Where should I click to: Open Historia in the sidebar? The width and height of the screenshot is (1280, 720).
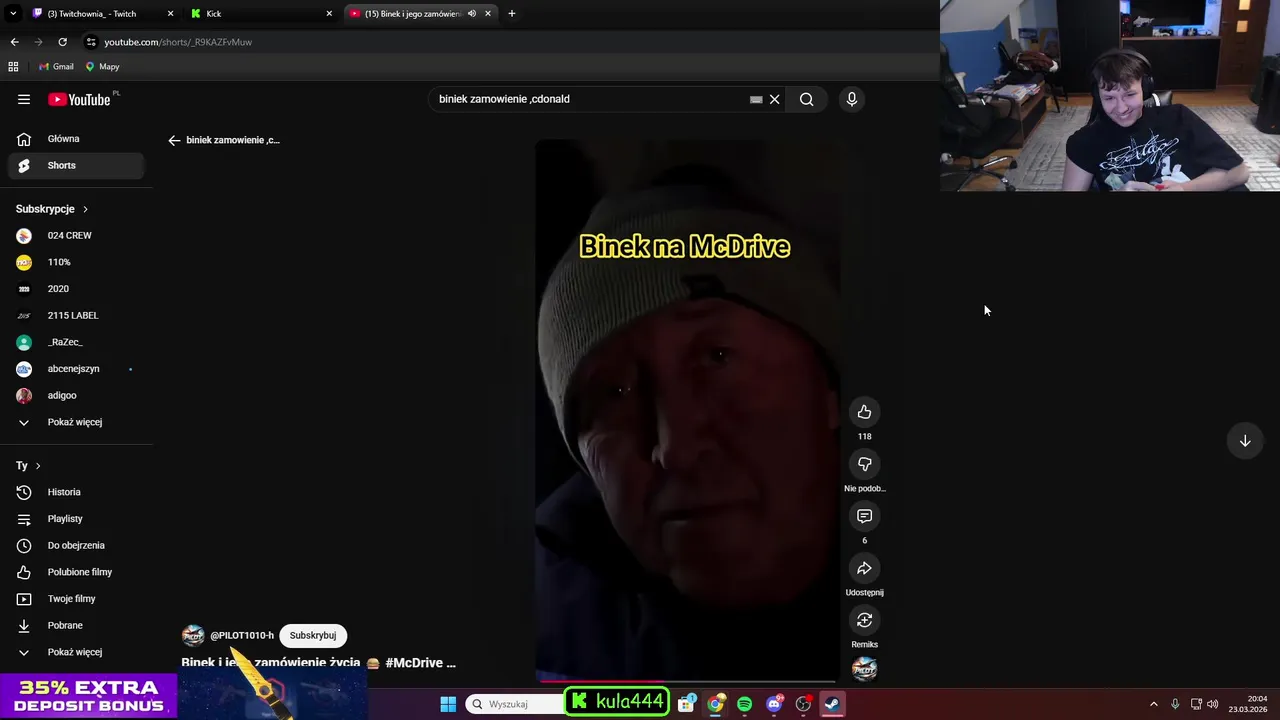(76, 492)
